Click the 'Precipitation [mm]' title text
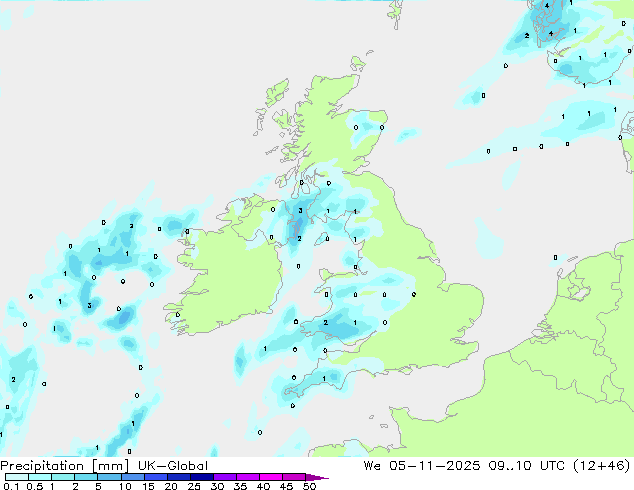 click(65, 466)
